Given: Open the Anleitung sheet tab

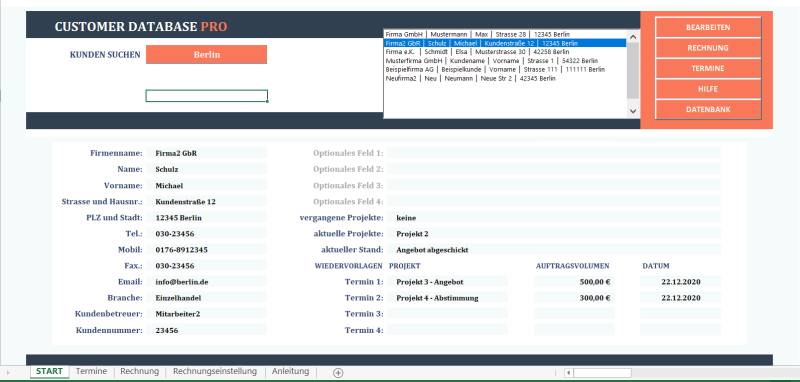Looking at the screenshot, I should (x=290, y=371).
